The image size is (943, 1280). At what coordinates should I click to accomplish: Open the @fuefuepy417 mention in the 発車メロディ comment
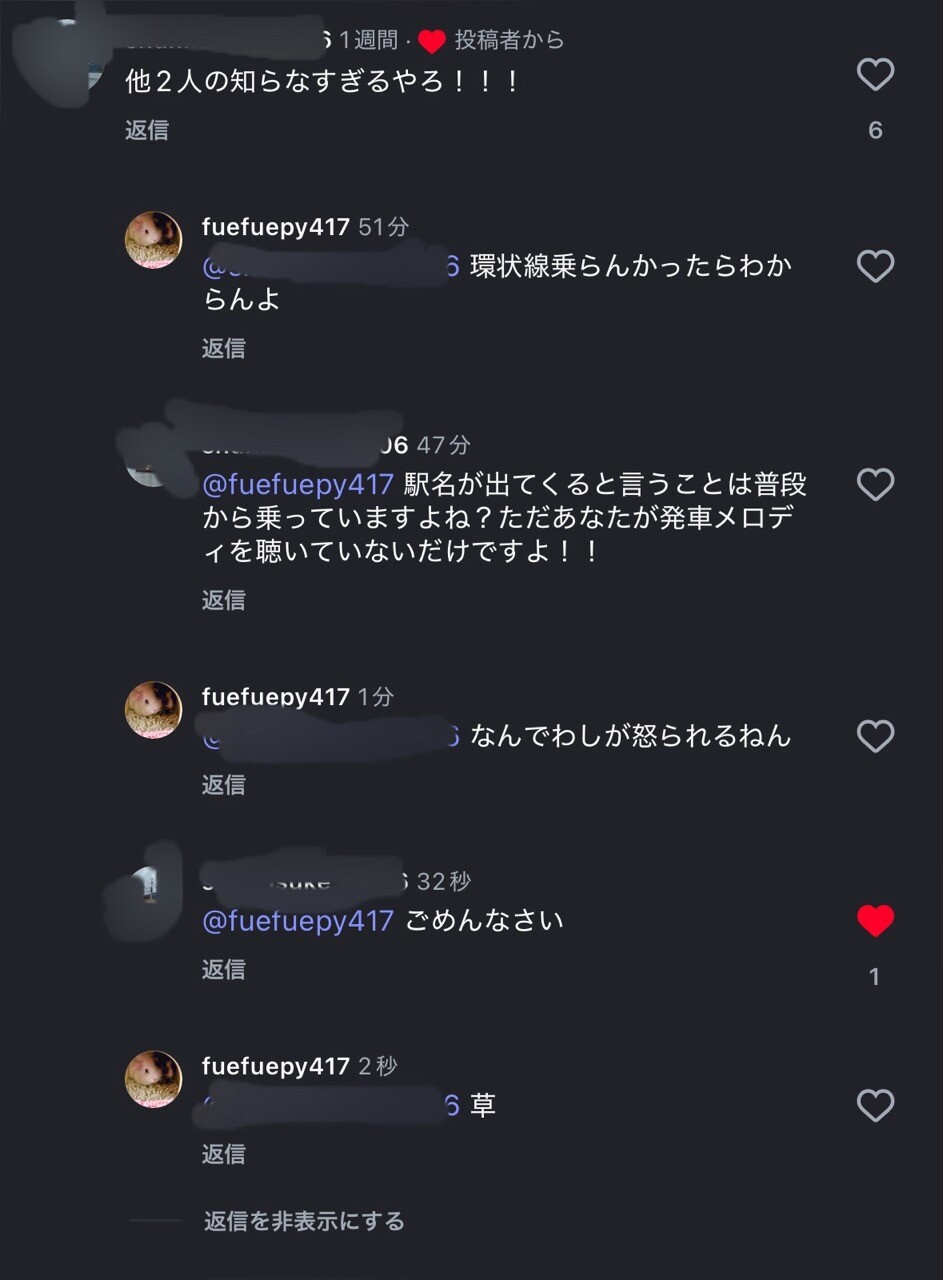click(298, 485)
